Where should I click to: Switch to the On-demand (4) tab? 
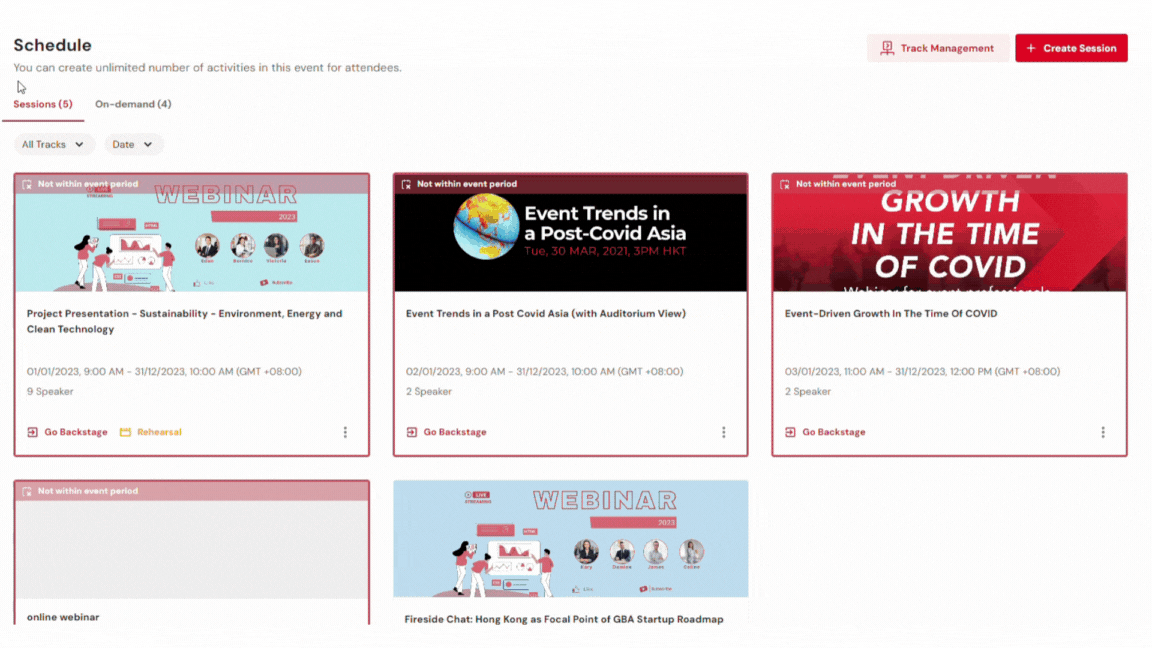[x=133, y=104]
